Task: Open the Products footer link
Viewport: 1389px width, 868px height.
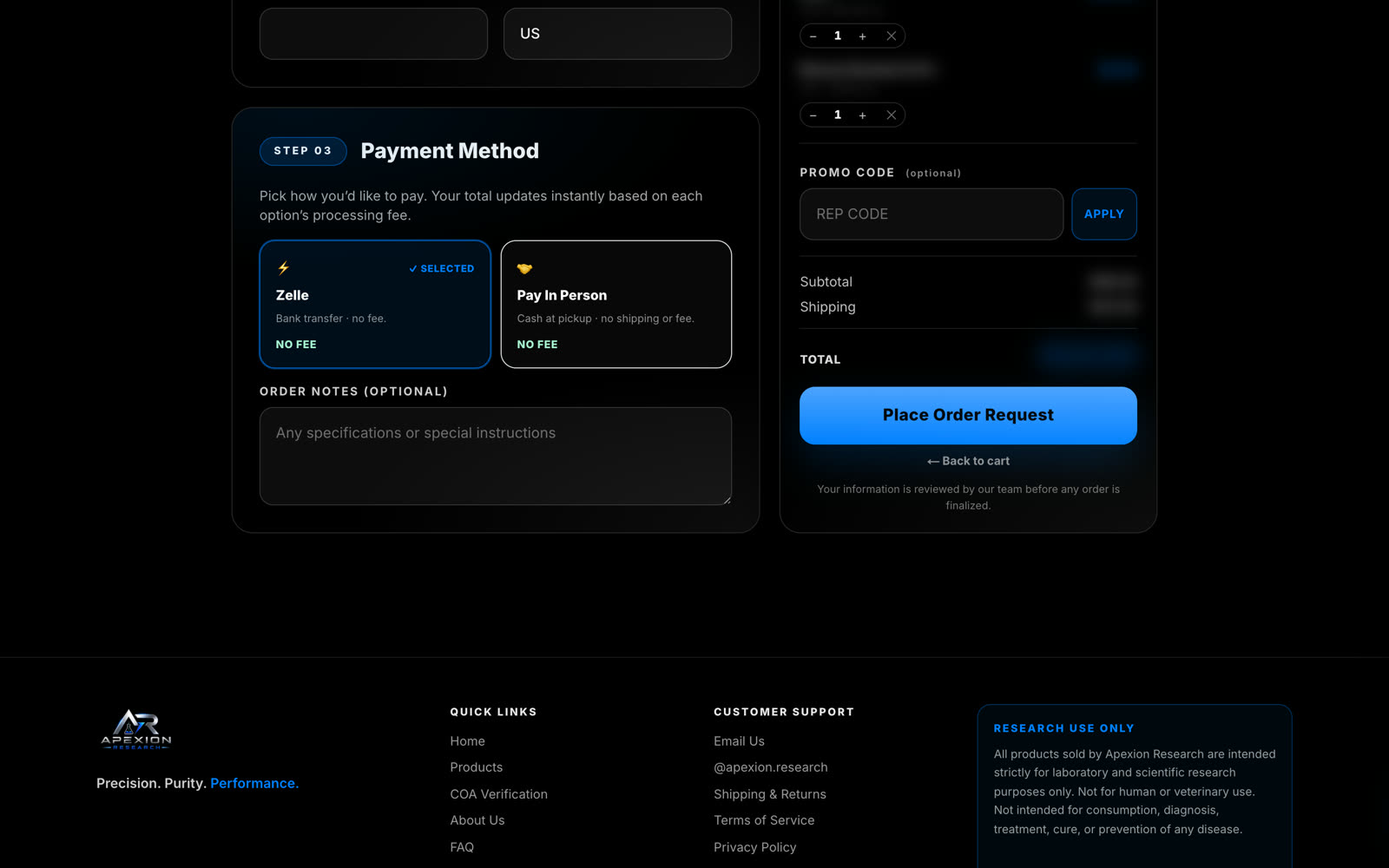Action: 476,767
